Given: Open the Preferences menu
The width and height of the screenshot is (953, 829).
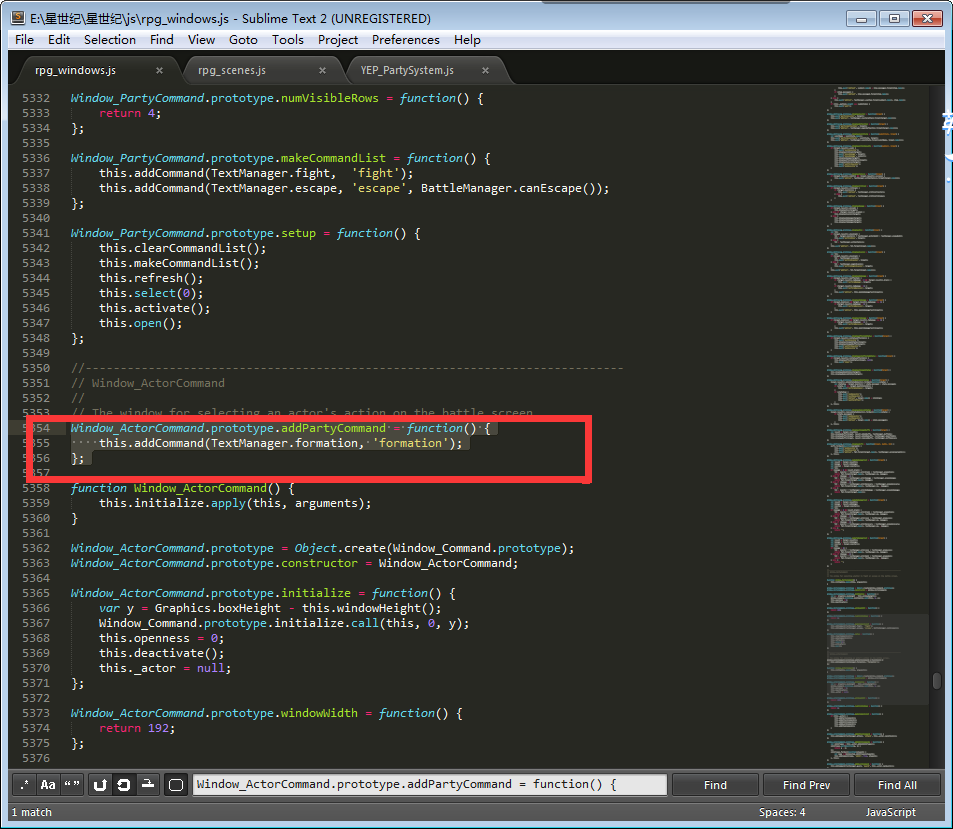Looking at the screenshot, I should [405, 40].
